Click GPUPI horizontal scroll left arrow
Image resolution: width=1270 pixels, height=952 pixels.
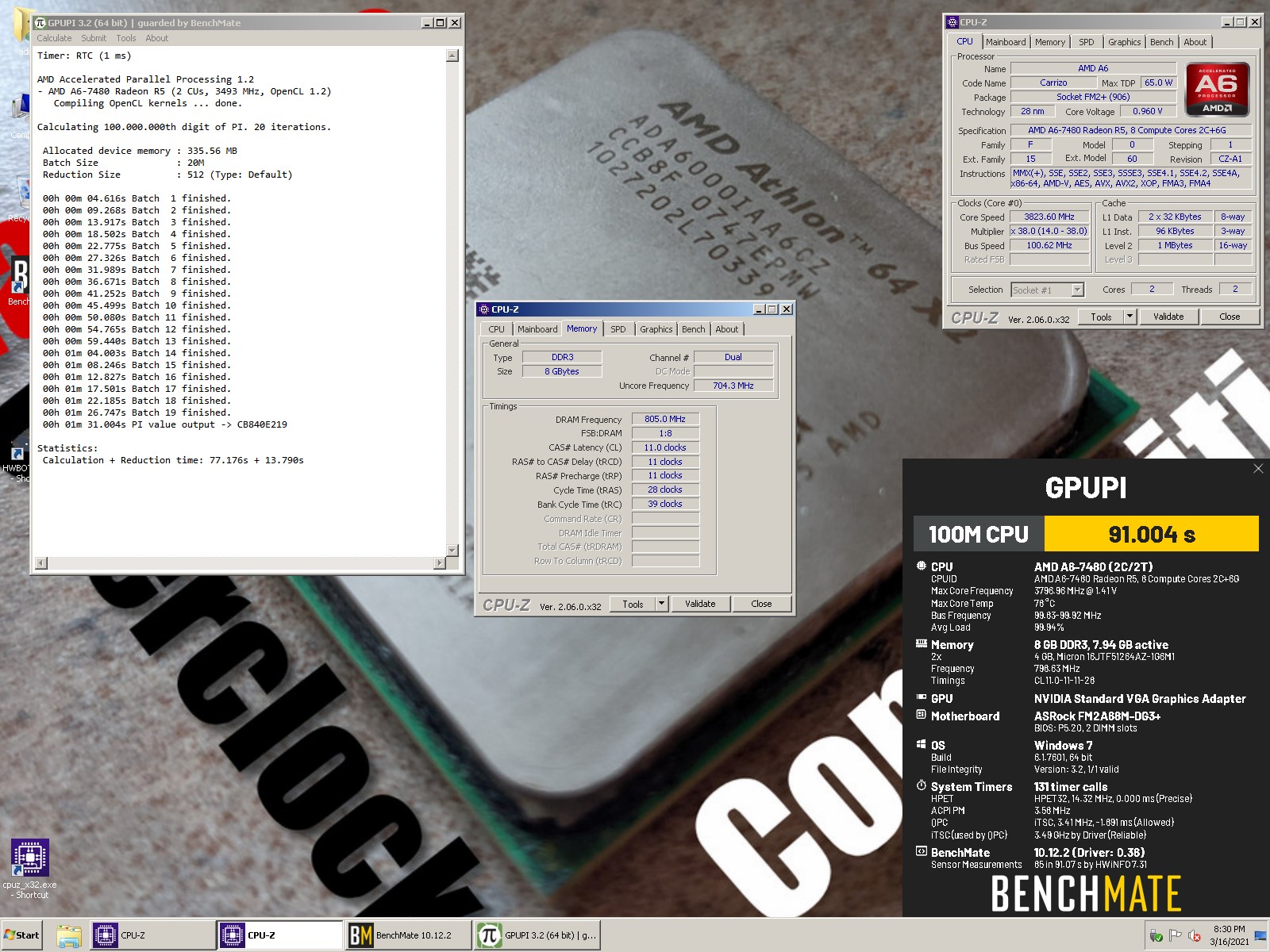[x=41, y=563]
